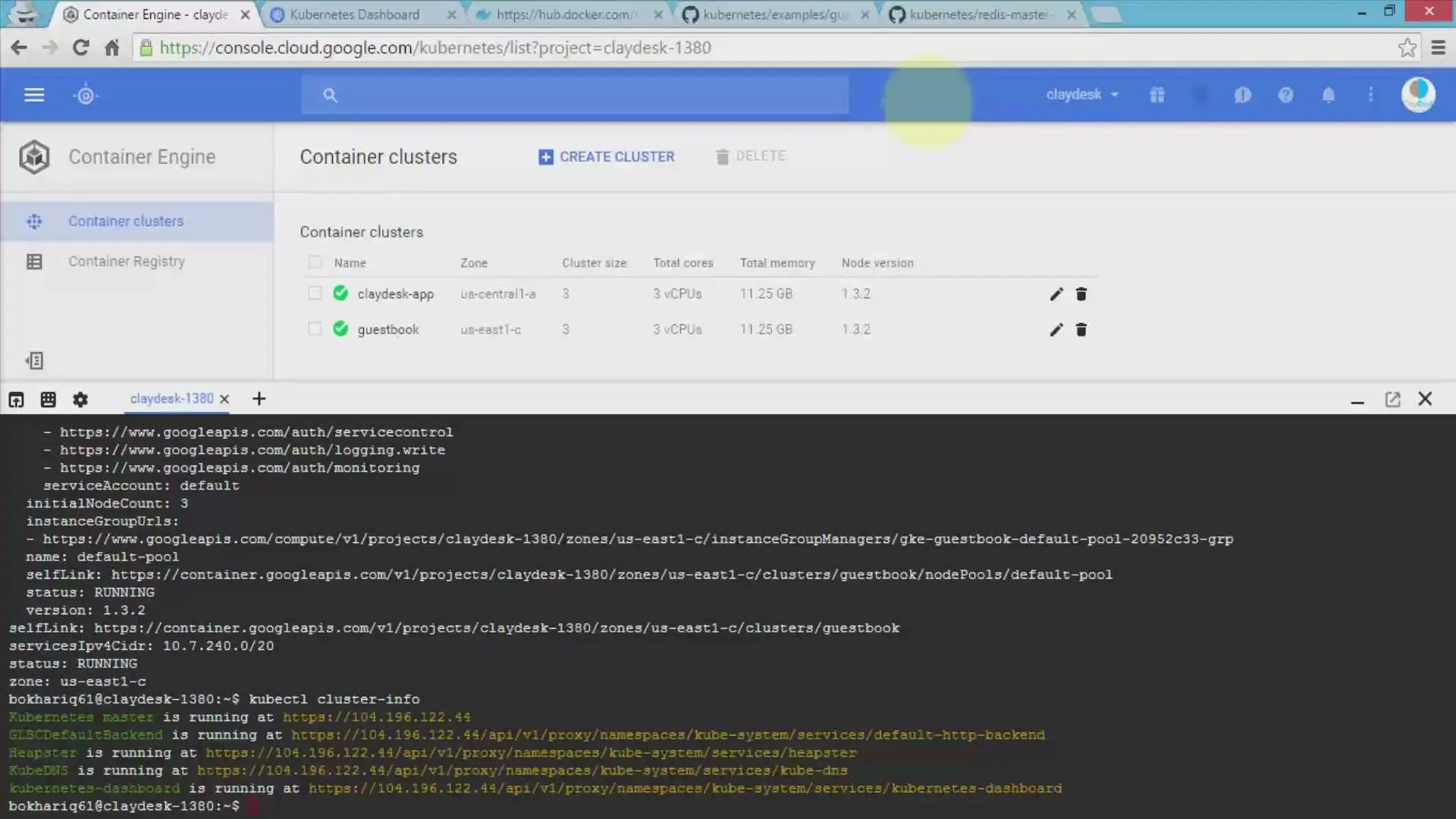Add a new Cloud Shell session tab
1456x819 pixels.
pyautogui.click(x=259, y=399)
